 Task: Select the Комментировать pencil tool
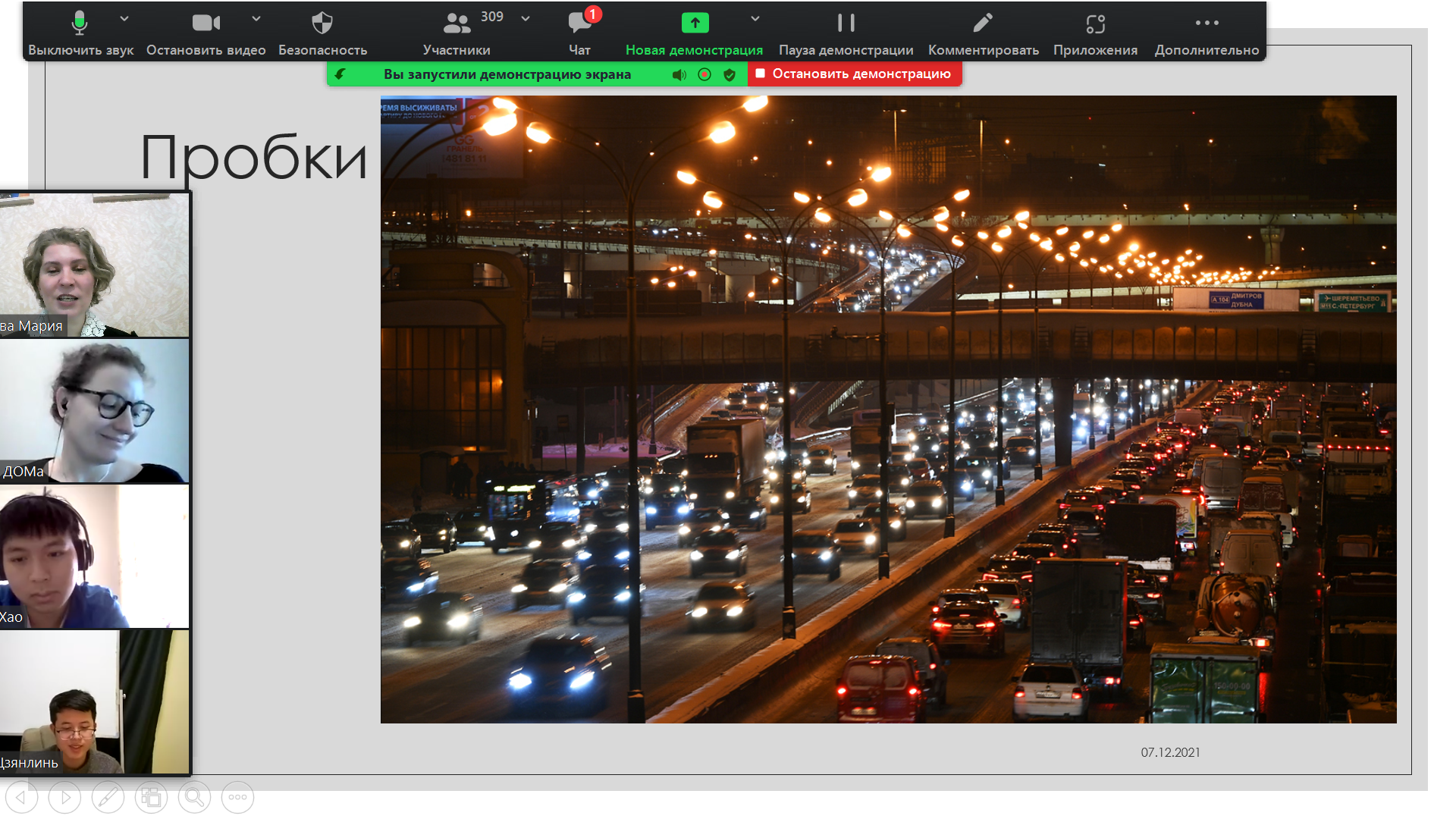pyautogui.click(x=983, y=30)
